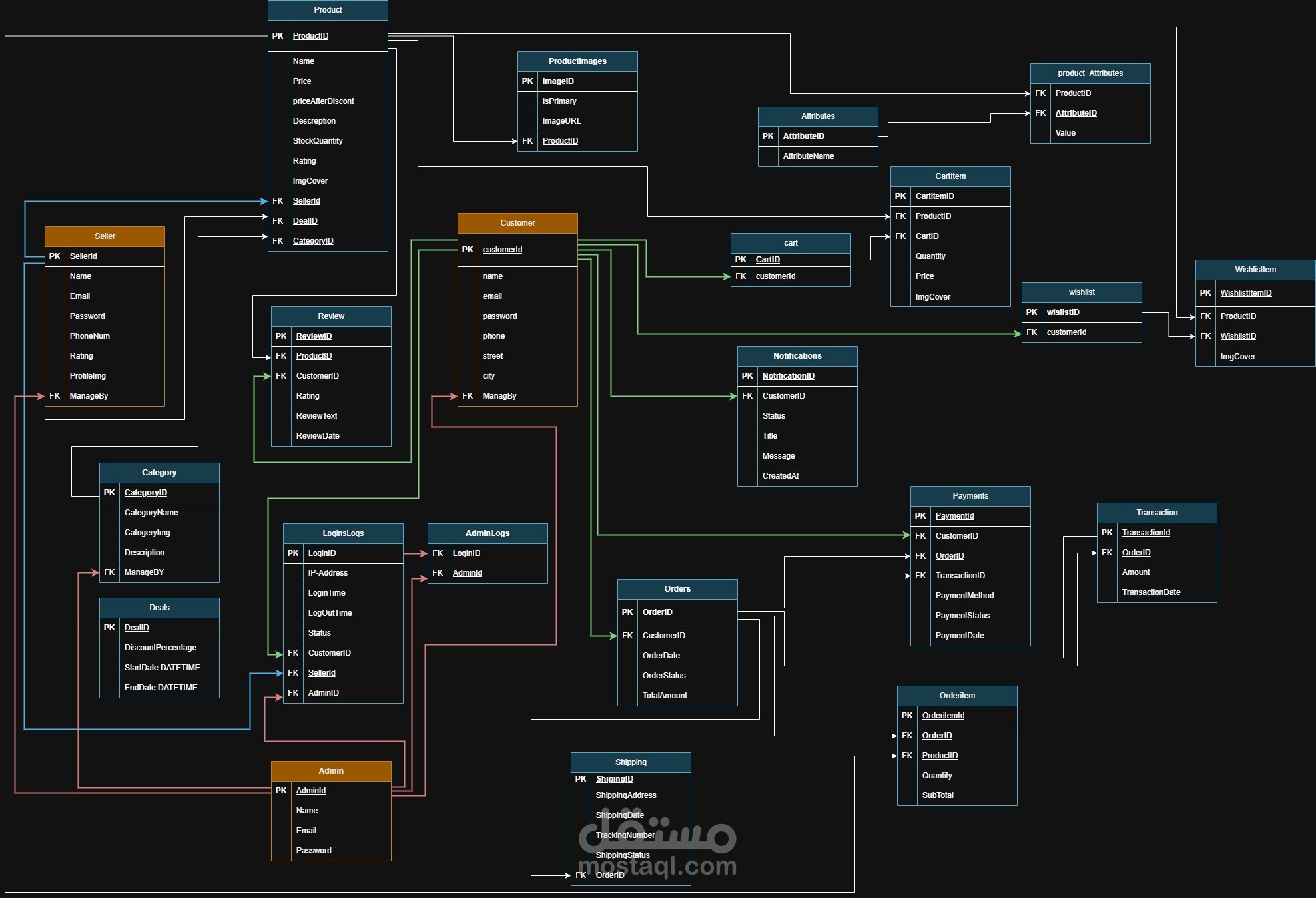The width and height of the screenshot is (1316, 898).
Task: Click the TrackingNumber field in Shipping
Action: coord(625,835)
